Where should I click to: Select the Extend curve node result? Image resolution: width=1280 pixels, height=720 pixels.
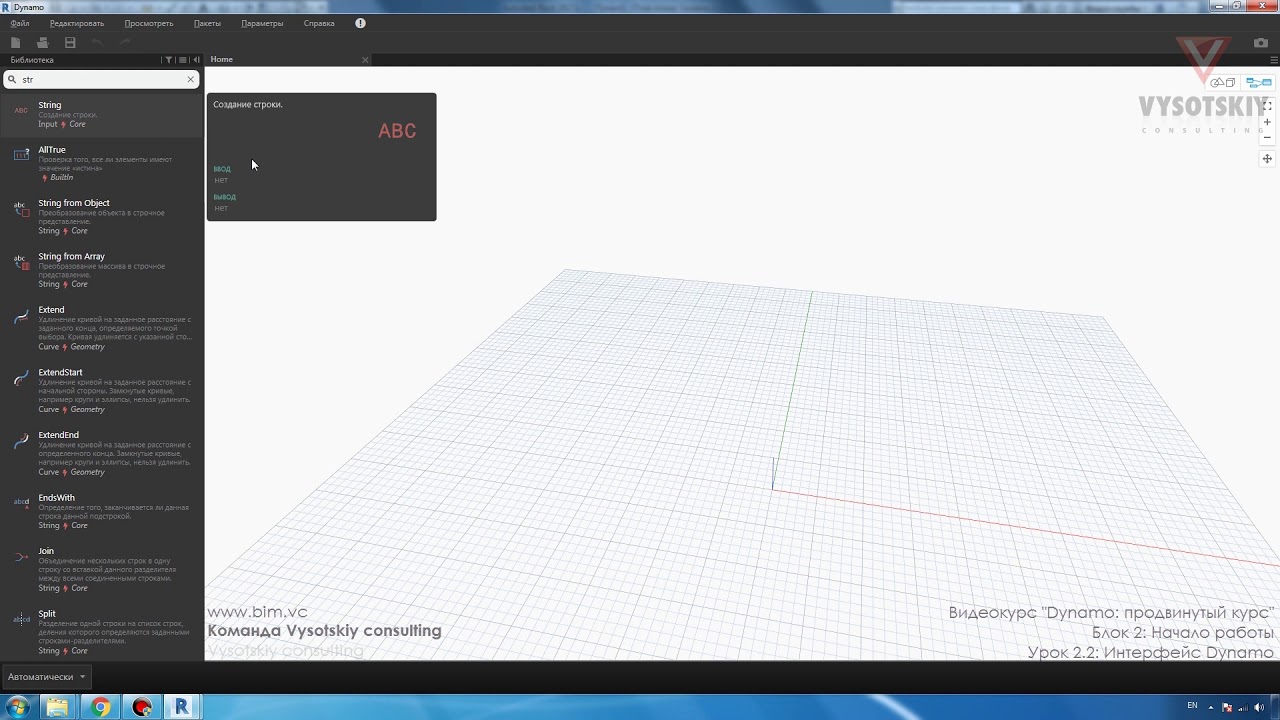pos(102,327)
